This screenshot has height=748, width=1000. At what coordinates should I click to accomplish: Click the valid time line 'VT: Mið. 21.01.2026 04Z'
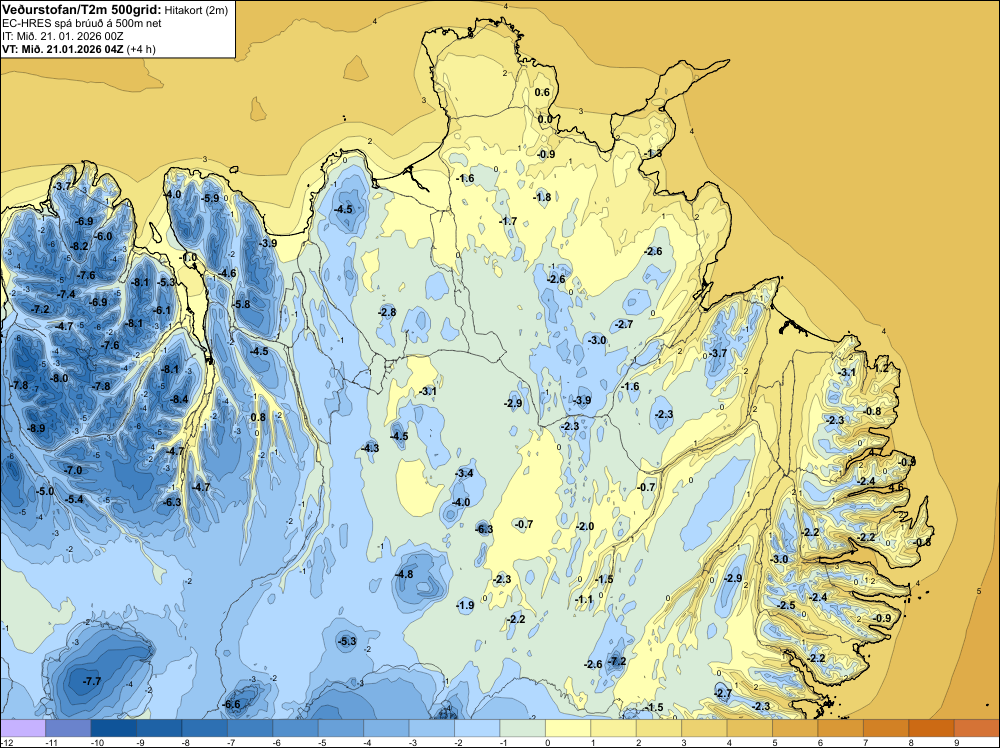point(63,49)
